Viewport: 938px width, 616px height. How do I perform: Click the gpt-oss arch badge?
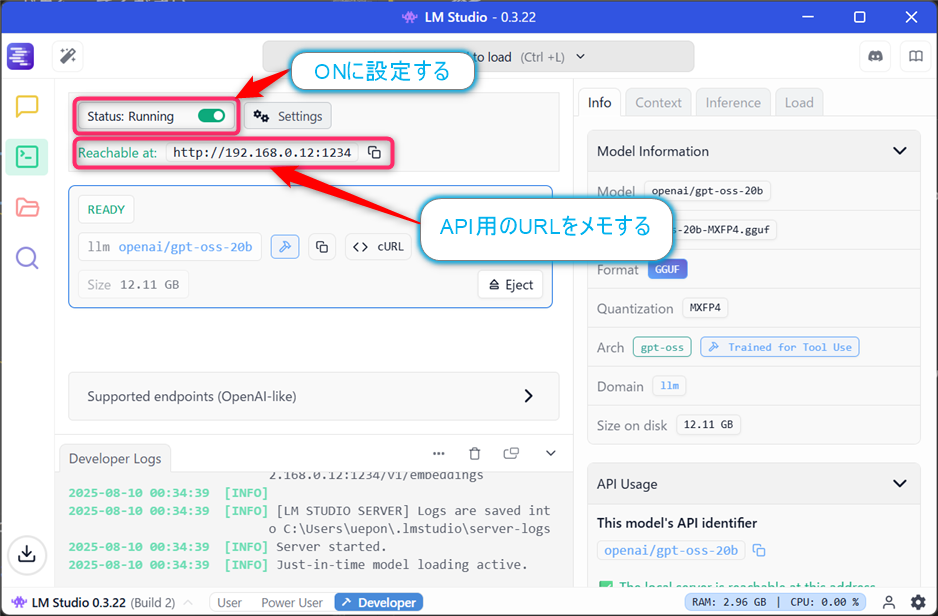(x=662, y=347)
